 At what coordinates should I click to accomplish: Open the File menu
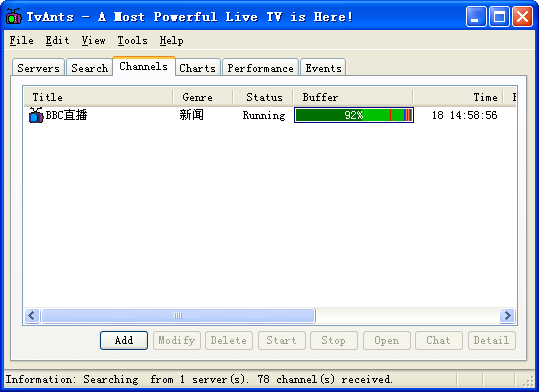point(21,41)
